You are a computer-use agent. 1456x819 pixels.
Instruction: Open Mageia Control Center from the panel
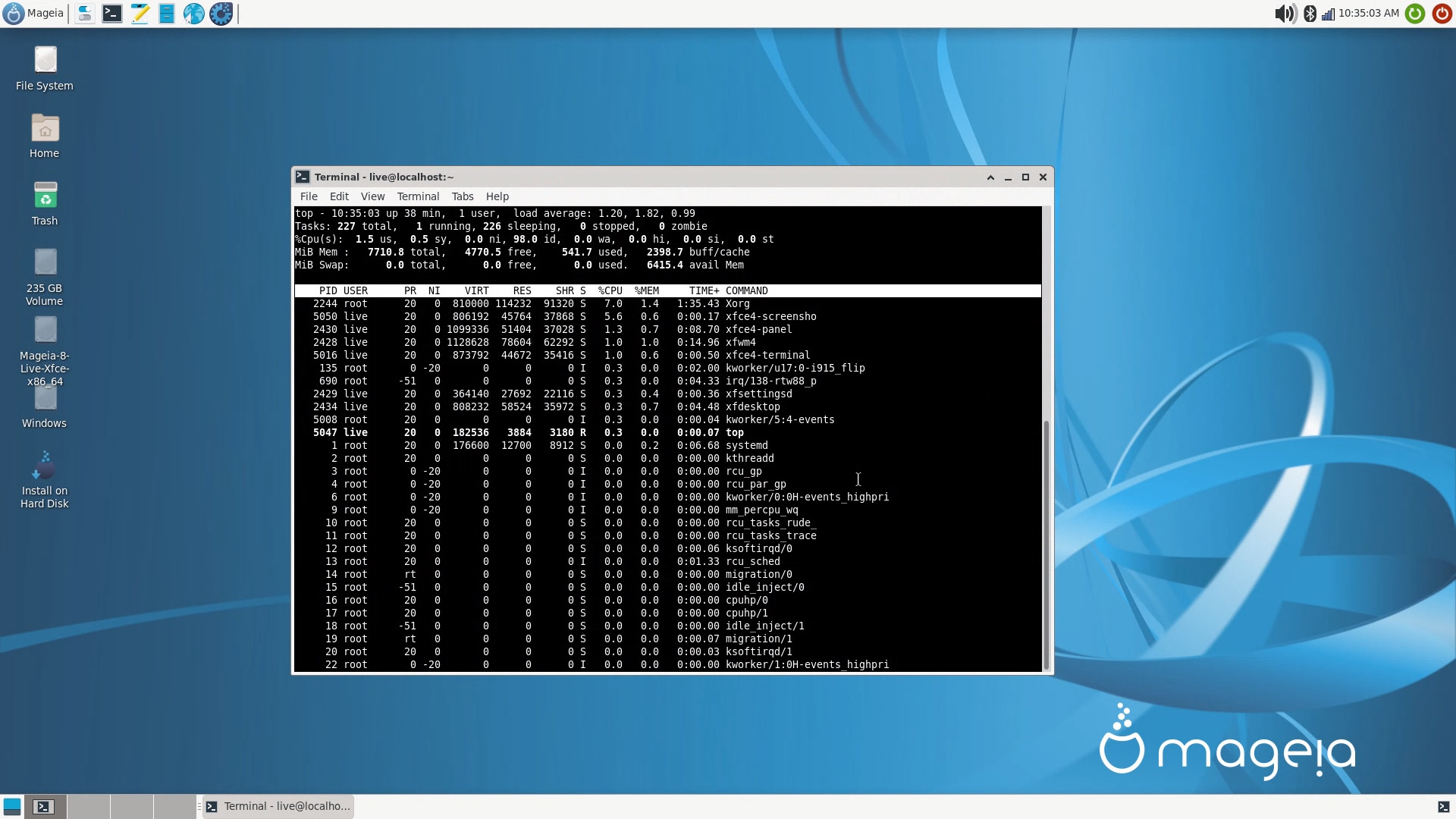pos(221,13)
